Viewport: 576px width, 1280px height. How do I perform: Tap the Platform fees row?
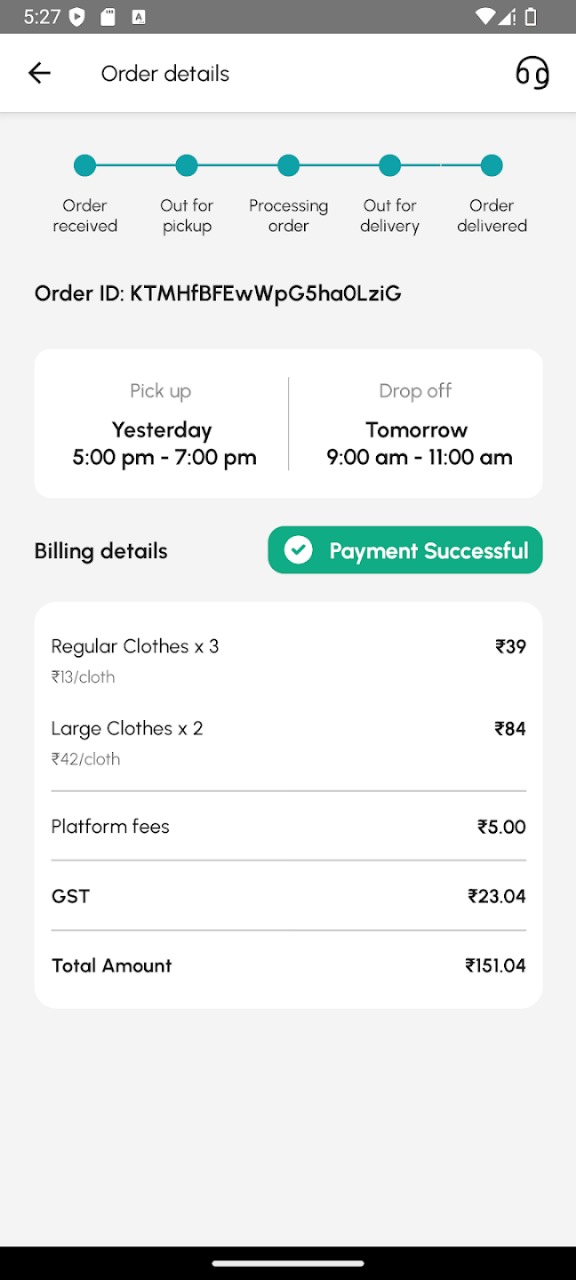(x=288, y=826)
